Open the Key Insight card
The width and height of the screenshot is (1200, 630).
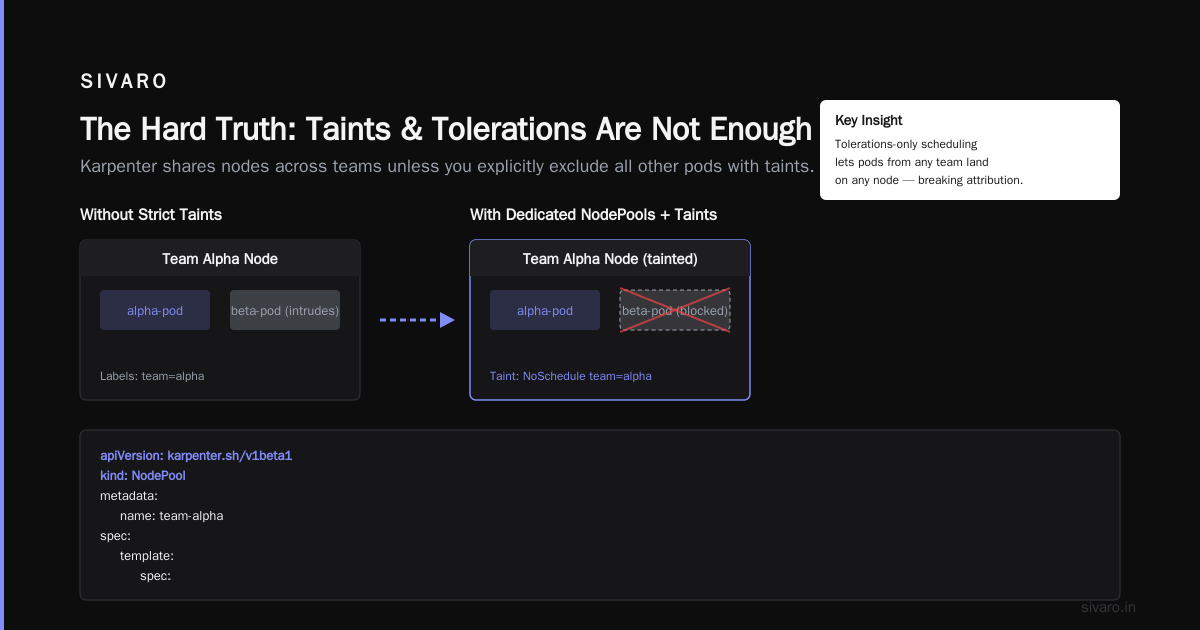pos(970,150)
